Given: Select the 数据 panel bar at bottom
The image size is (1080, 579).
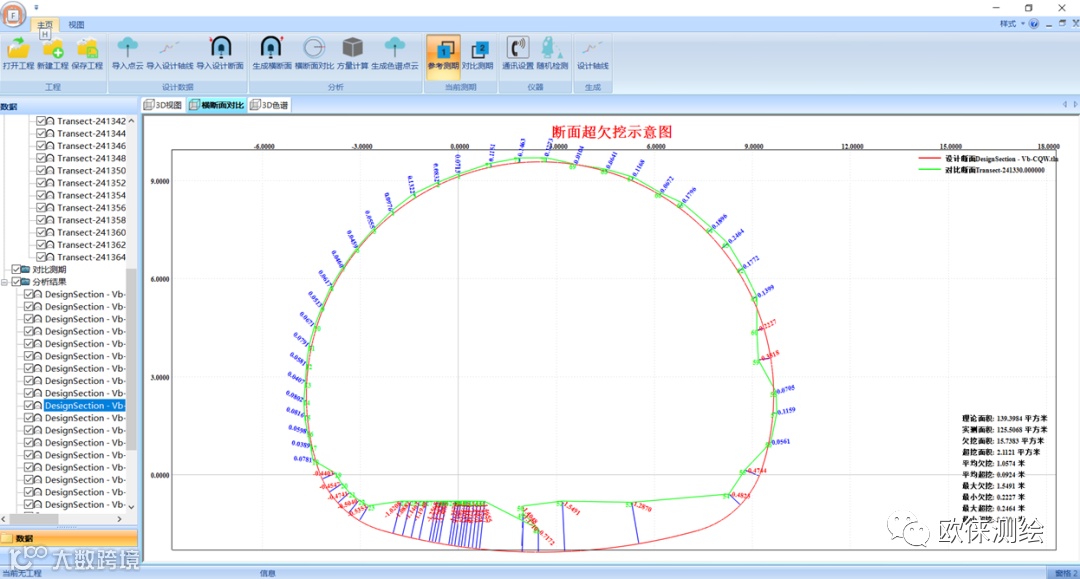Looking at the screenshot, I should pos(68,538).
